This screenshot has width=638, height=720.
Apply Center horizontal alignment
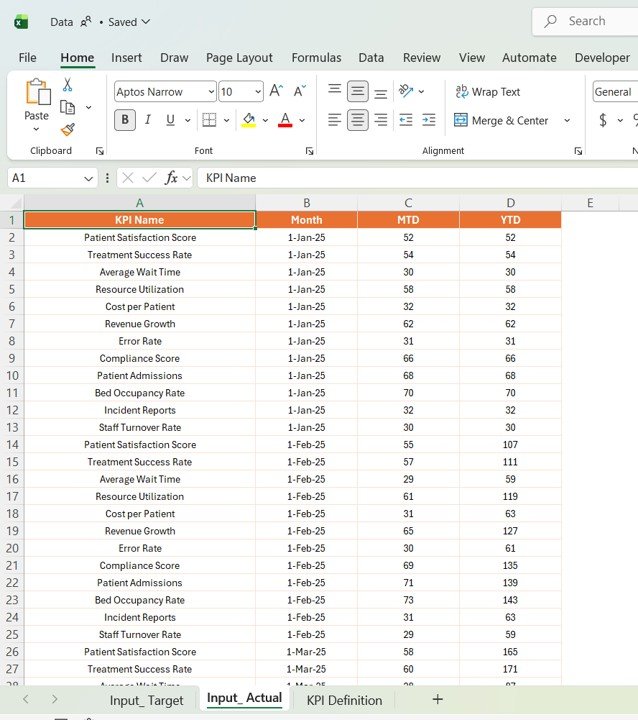click(x=357, y=120)
